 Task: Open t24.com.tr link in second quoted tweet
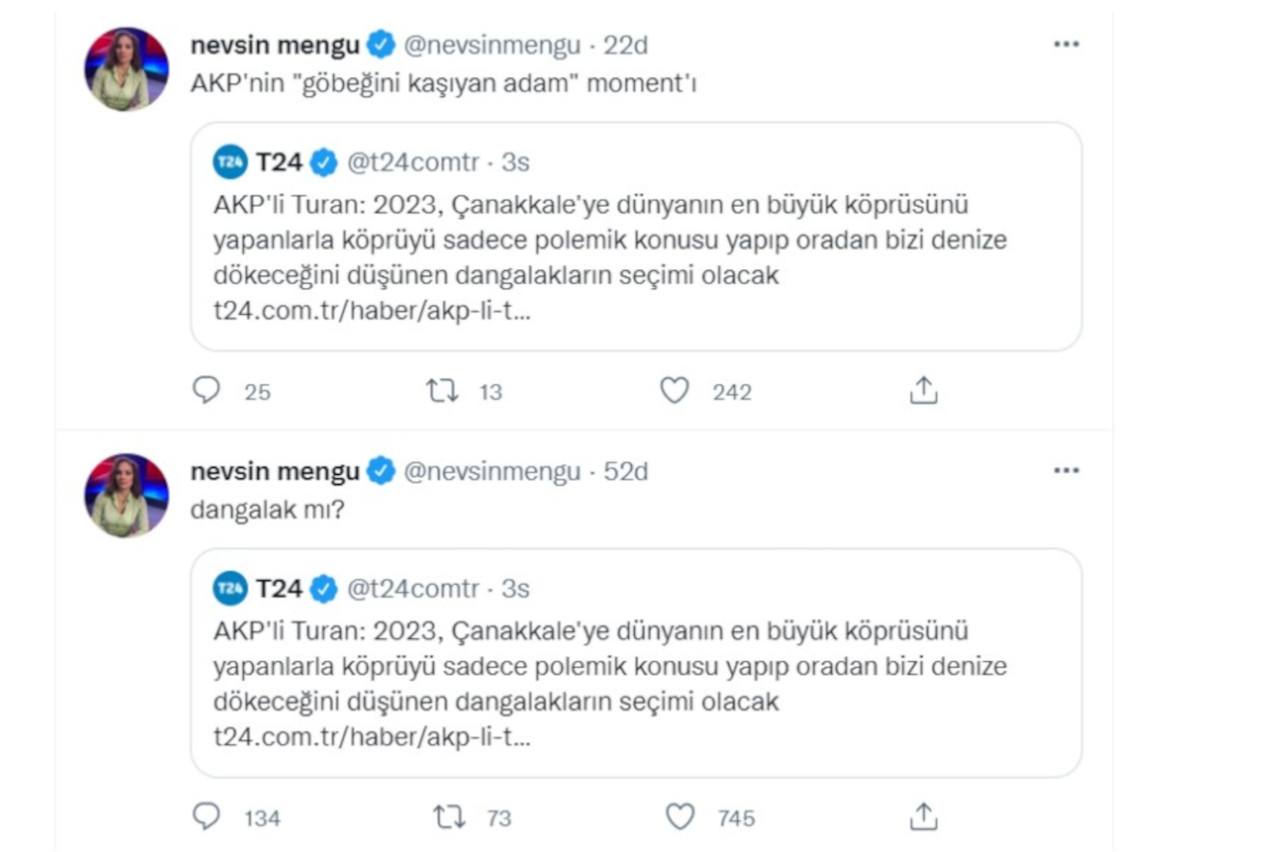click(372, 738)
